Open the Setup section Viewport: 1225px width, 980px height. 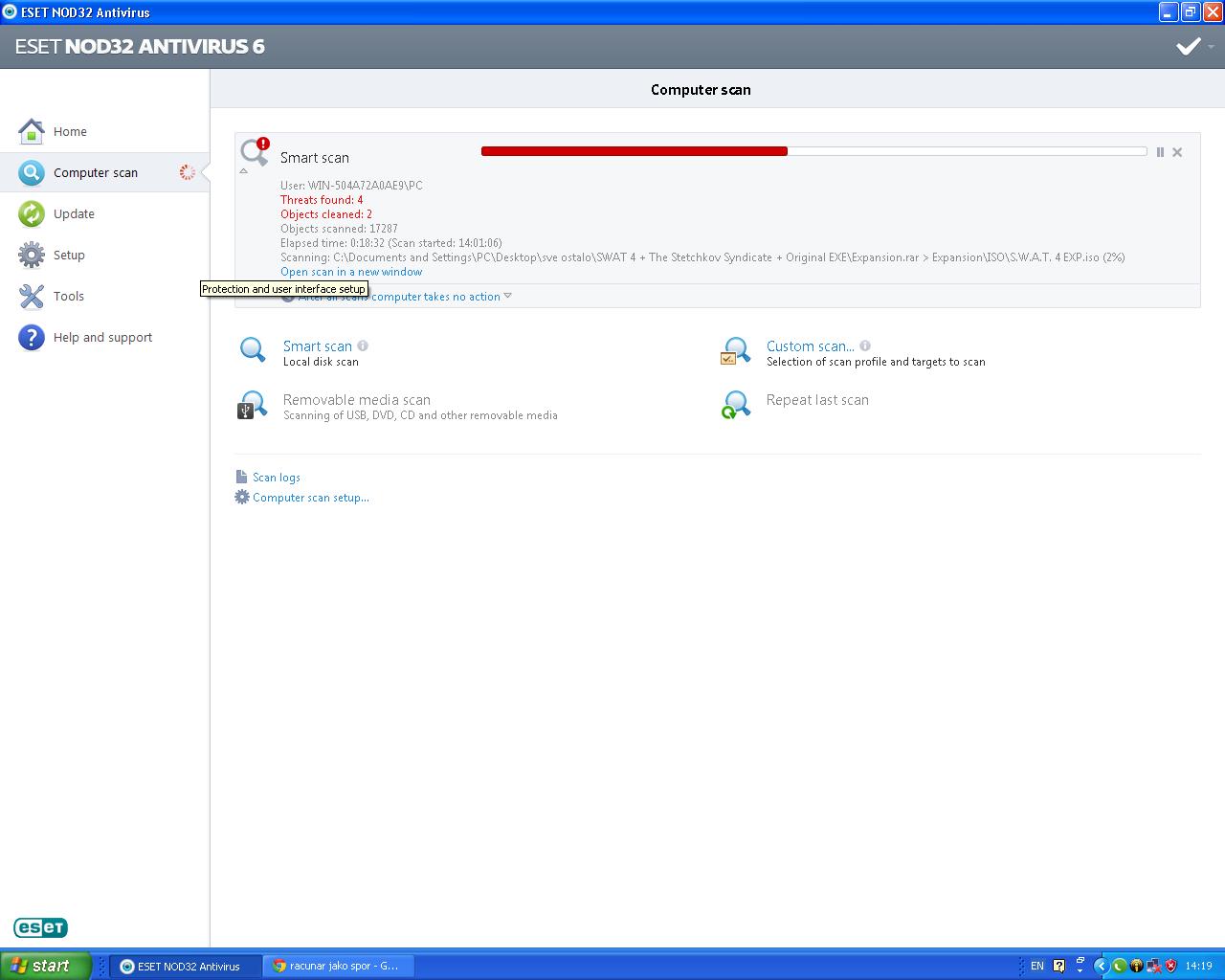point(69,256)
